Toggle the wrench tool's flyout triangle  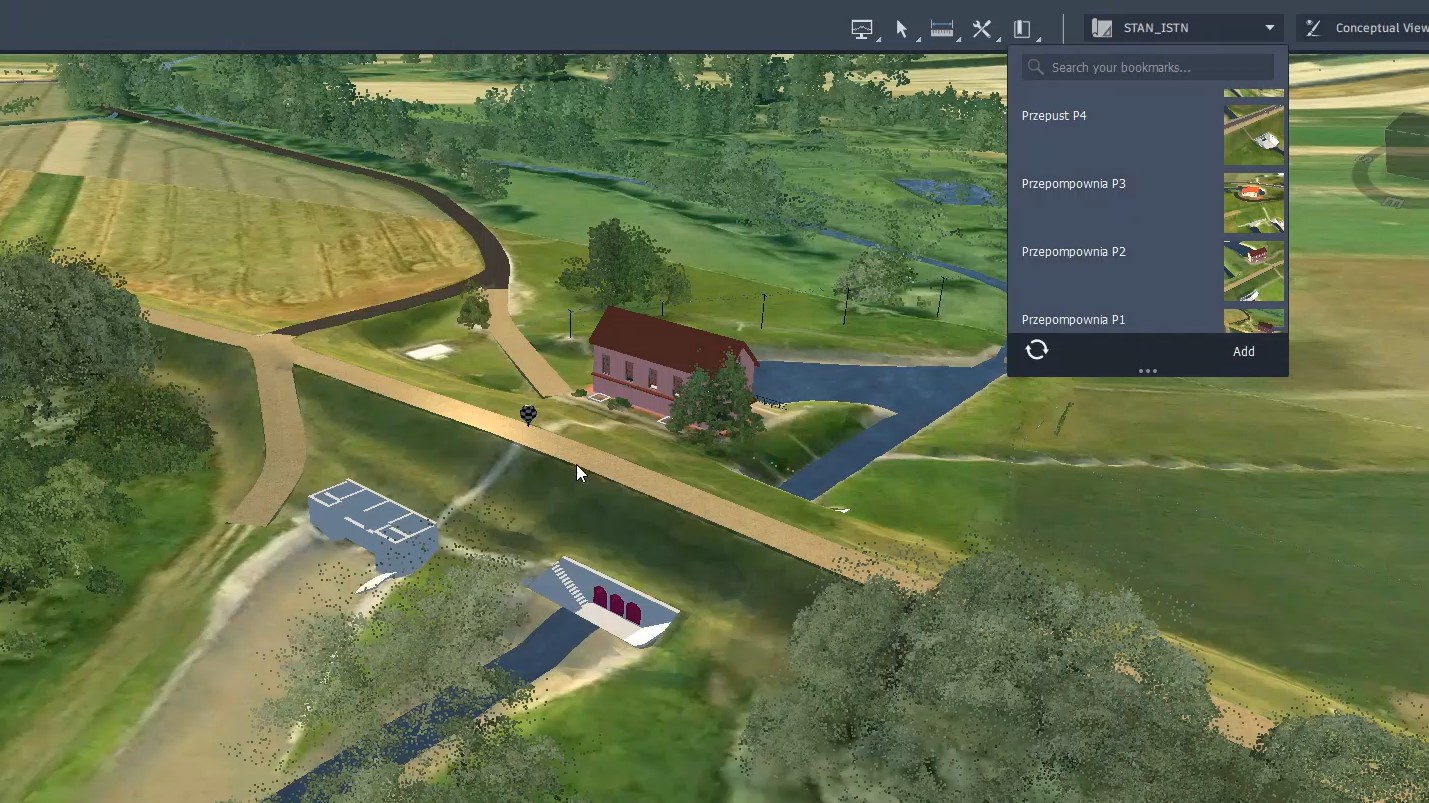(1000, 41)
